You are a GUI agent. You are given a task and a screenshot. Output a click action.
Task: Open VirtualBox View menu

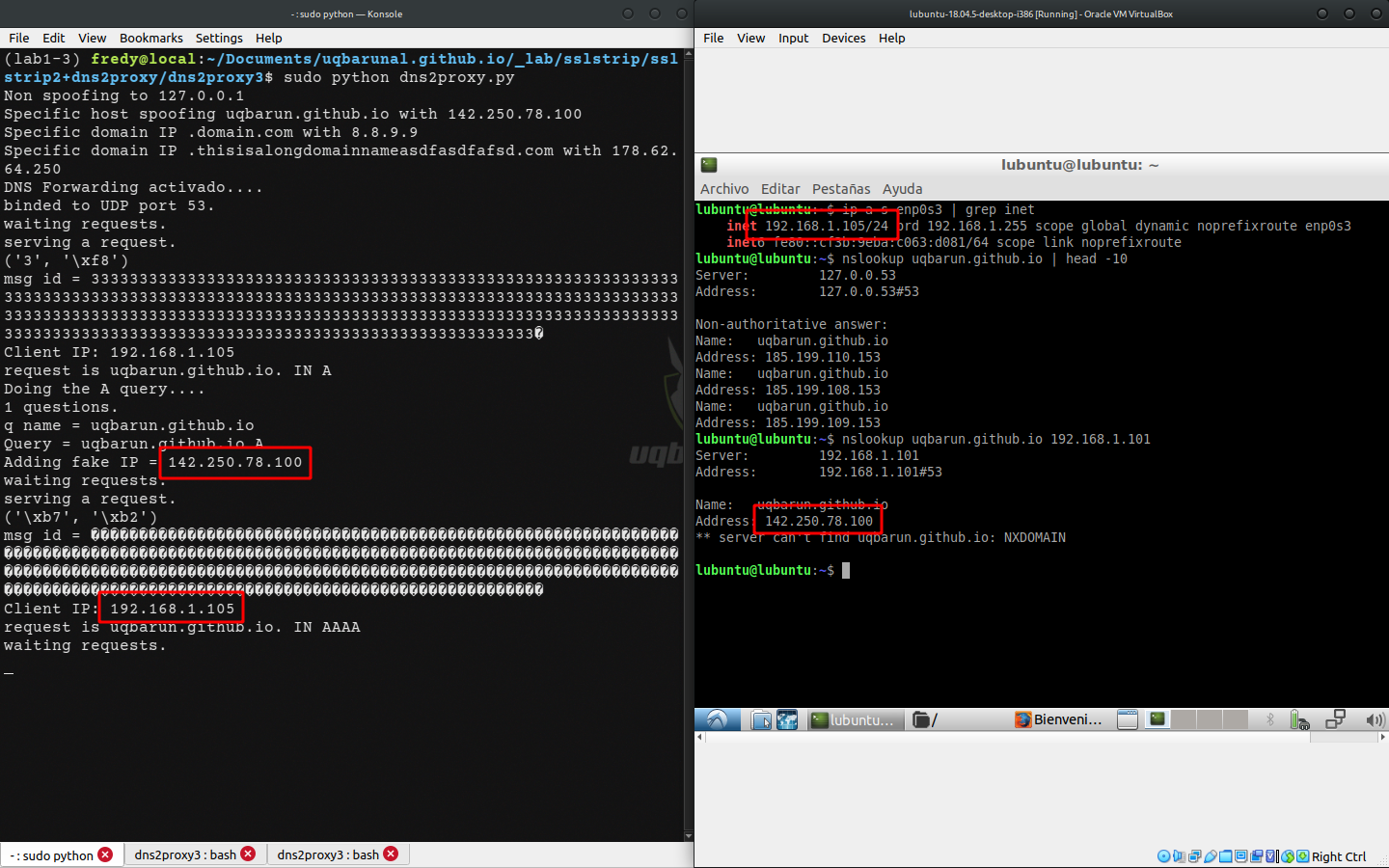click(x=751, y=38)
